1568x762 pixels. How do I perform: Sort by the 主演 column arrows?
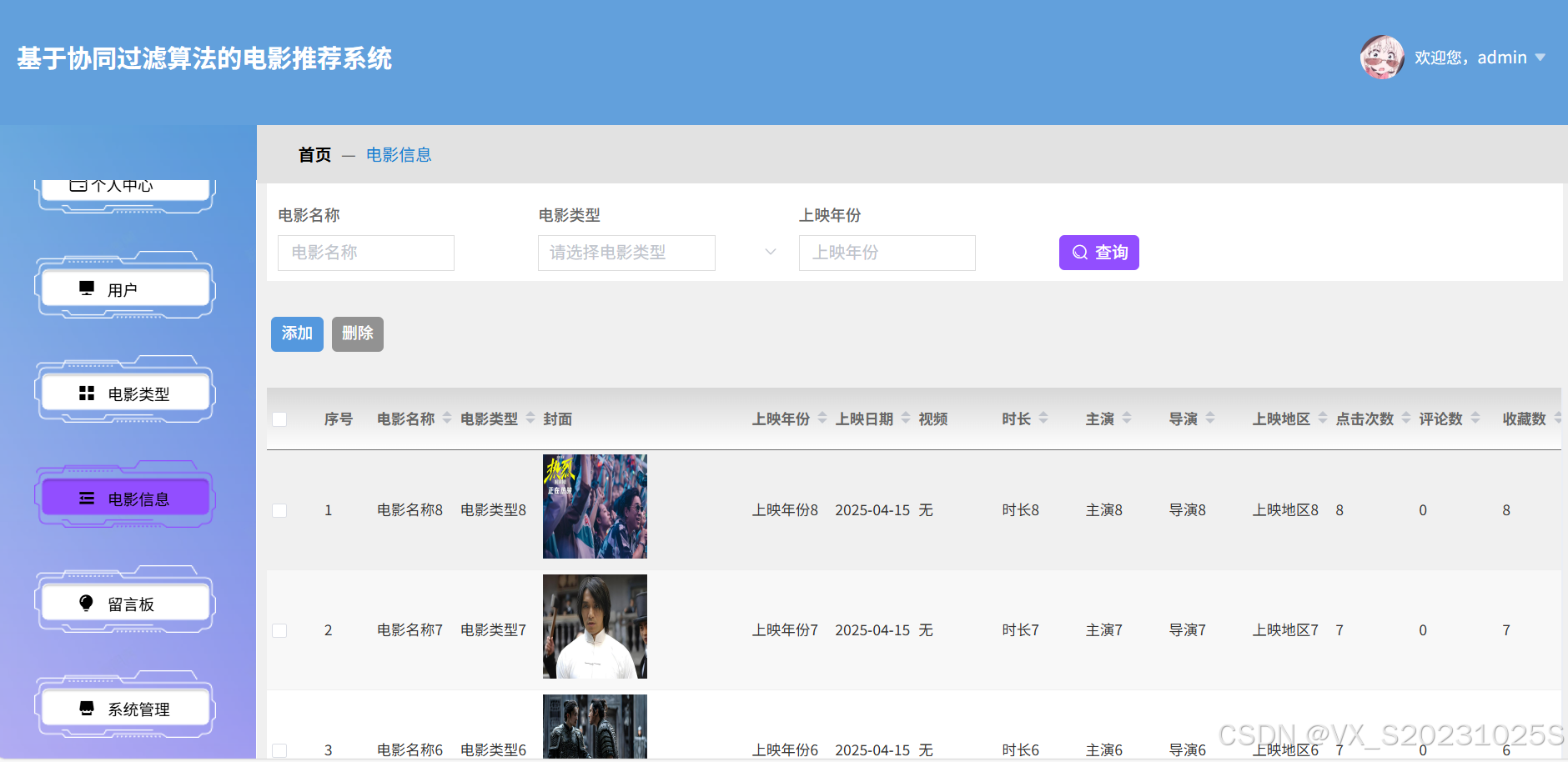[1127, 418]
